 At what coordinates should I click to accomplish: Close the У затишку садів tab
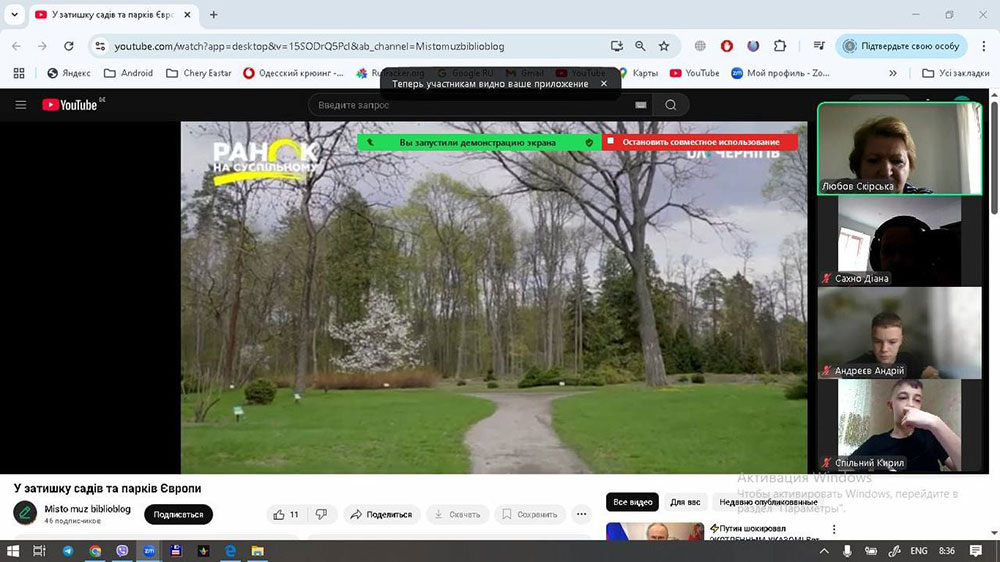point(187,14)
